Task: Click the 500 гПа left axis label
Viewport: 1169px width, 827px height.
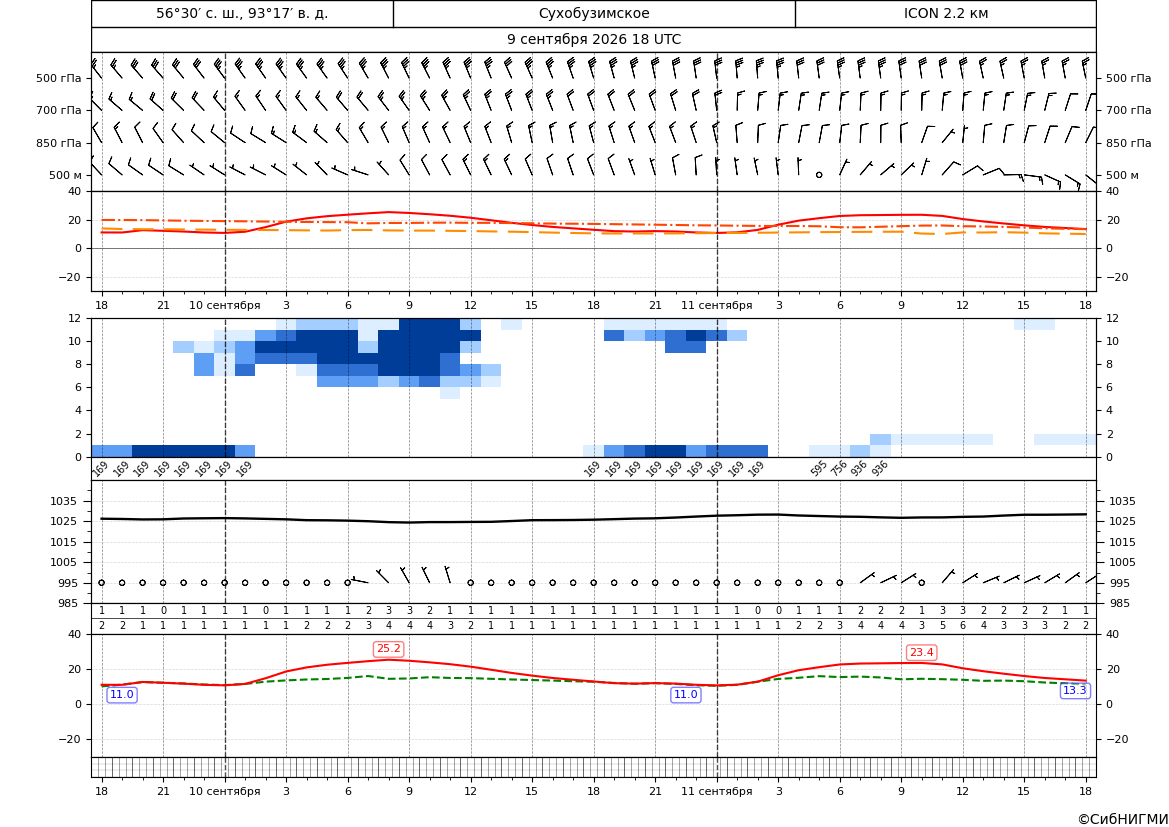Action: tap(59, 78)
